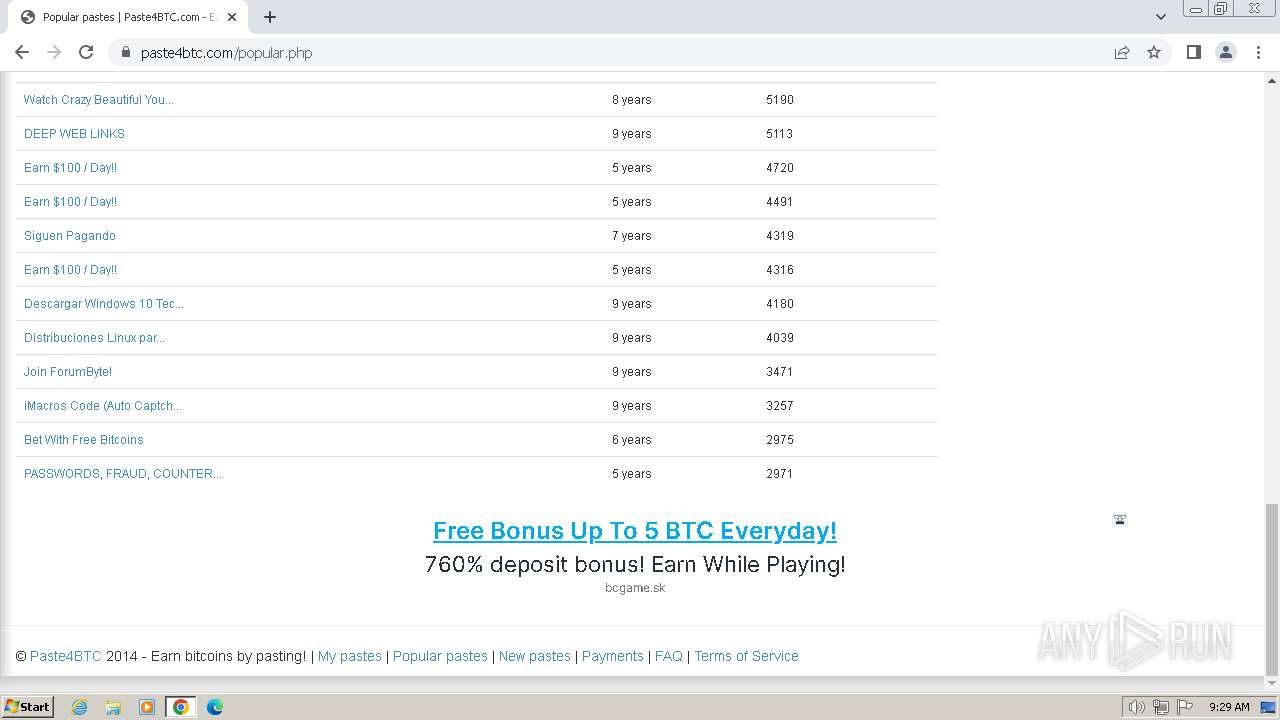Open the Payments page
The width and height of the screenshot is (1280, 720).
pyautogui.click(x=613, y=656)
